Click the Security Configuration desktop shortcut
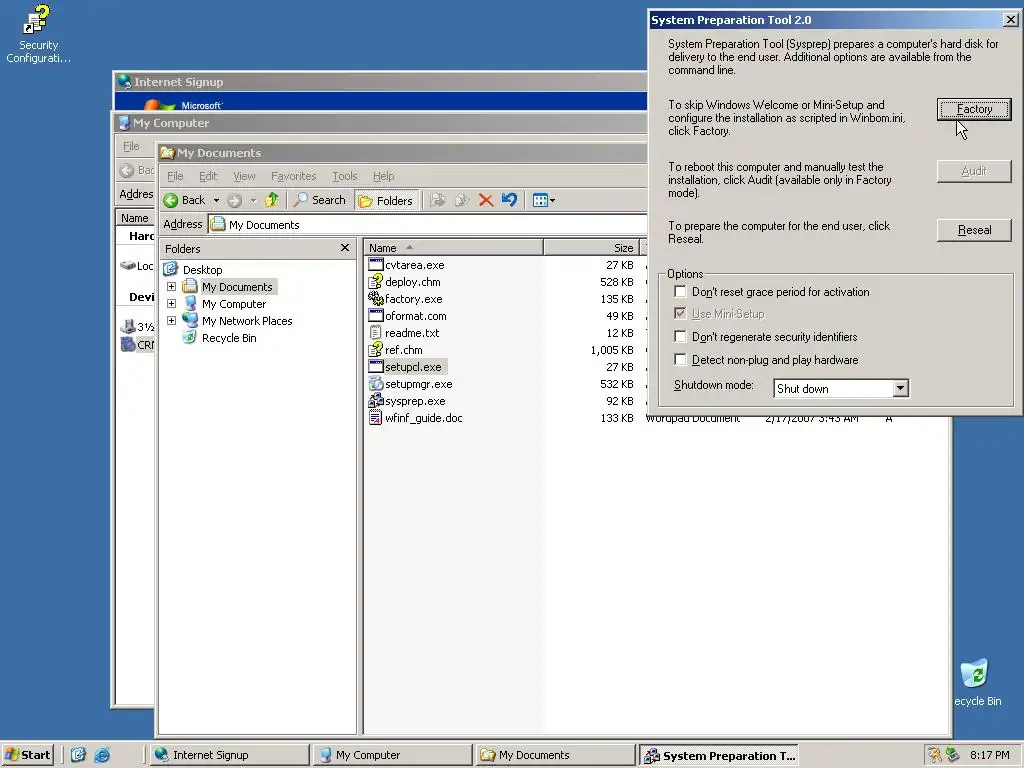1024x768 pixels. pyautogui.click(x=38, y=33)
